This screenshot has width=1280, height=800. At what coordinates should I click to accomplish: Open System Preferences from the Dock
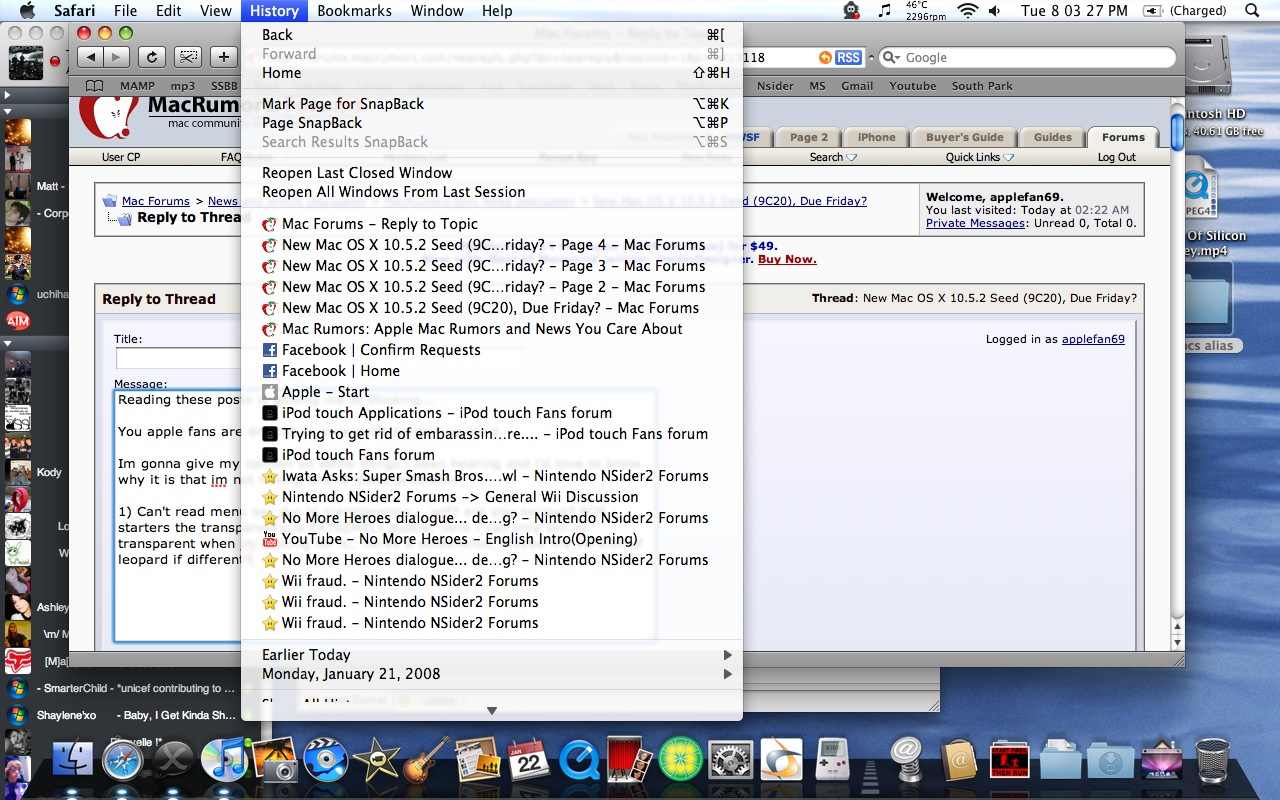pyautogui.click(x=731, y=762)
